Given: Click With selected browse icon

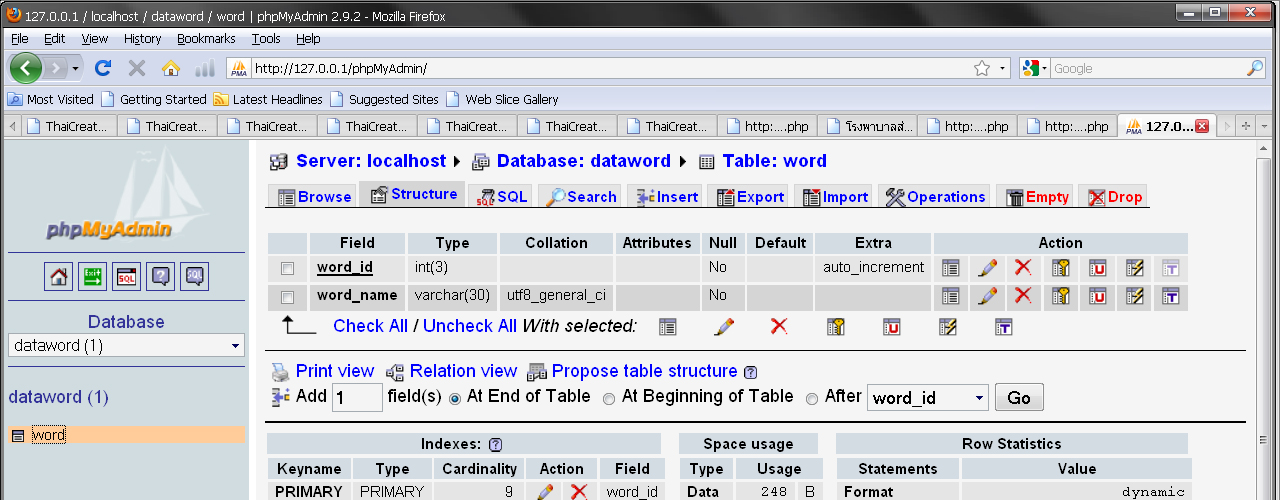Looking at the screenshot, I should (667, 326).
